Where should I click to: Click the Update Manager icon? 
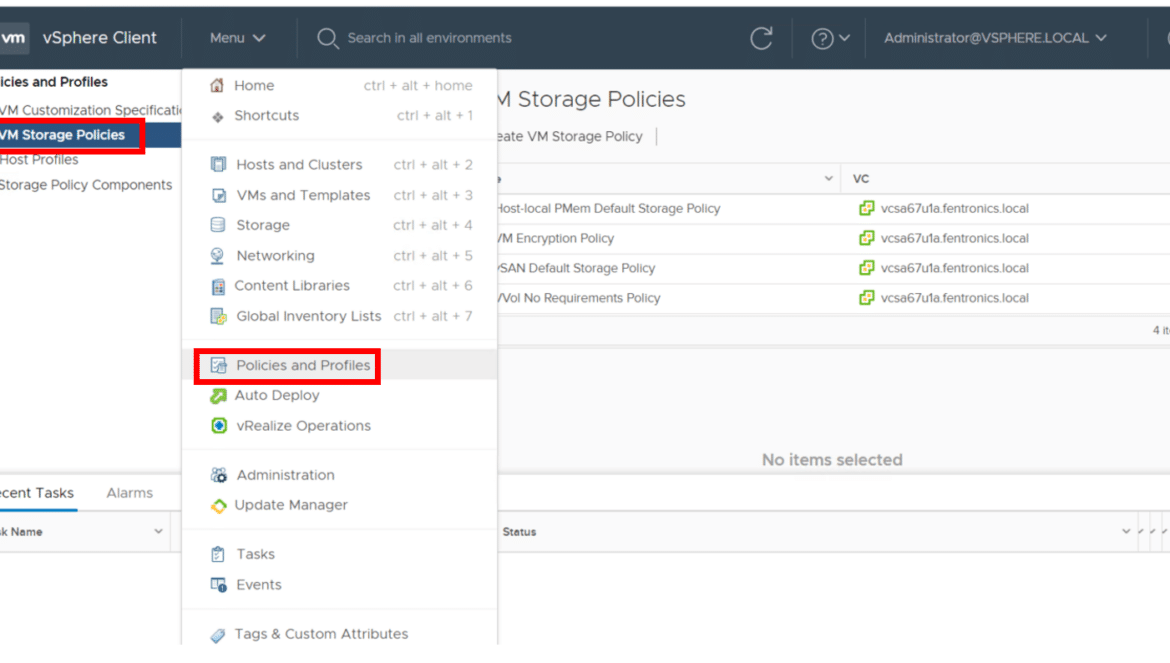[x=218, y=506]
